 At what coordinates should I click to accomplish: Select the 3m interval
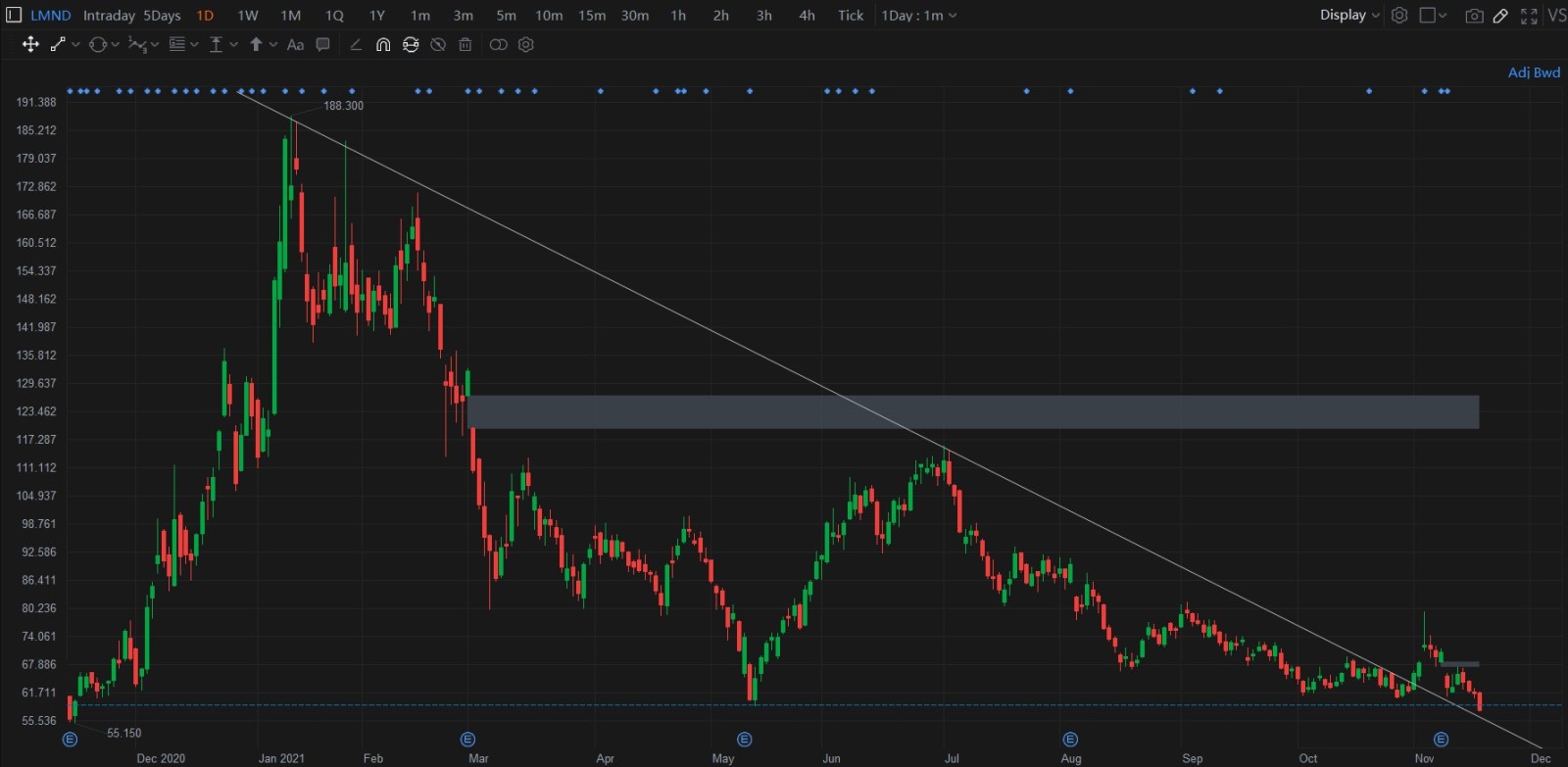[x=464, y=16]
